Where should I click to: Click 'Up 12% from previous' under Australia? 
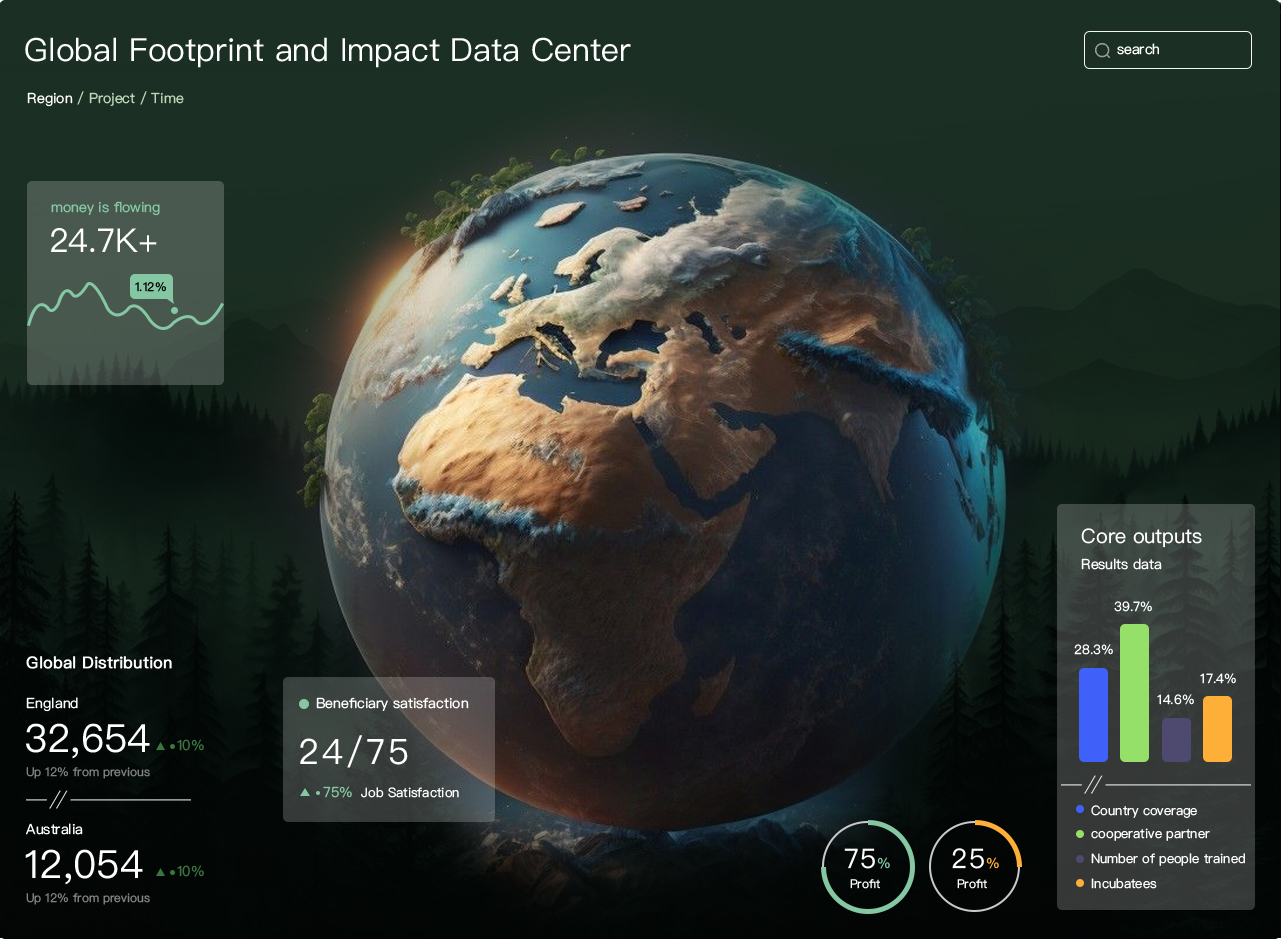point(88,898)
